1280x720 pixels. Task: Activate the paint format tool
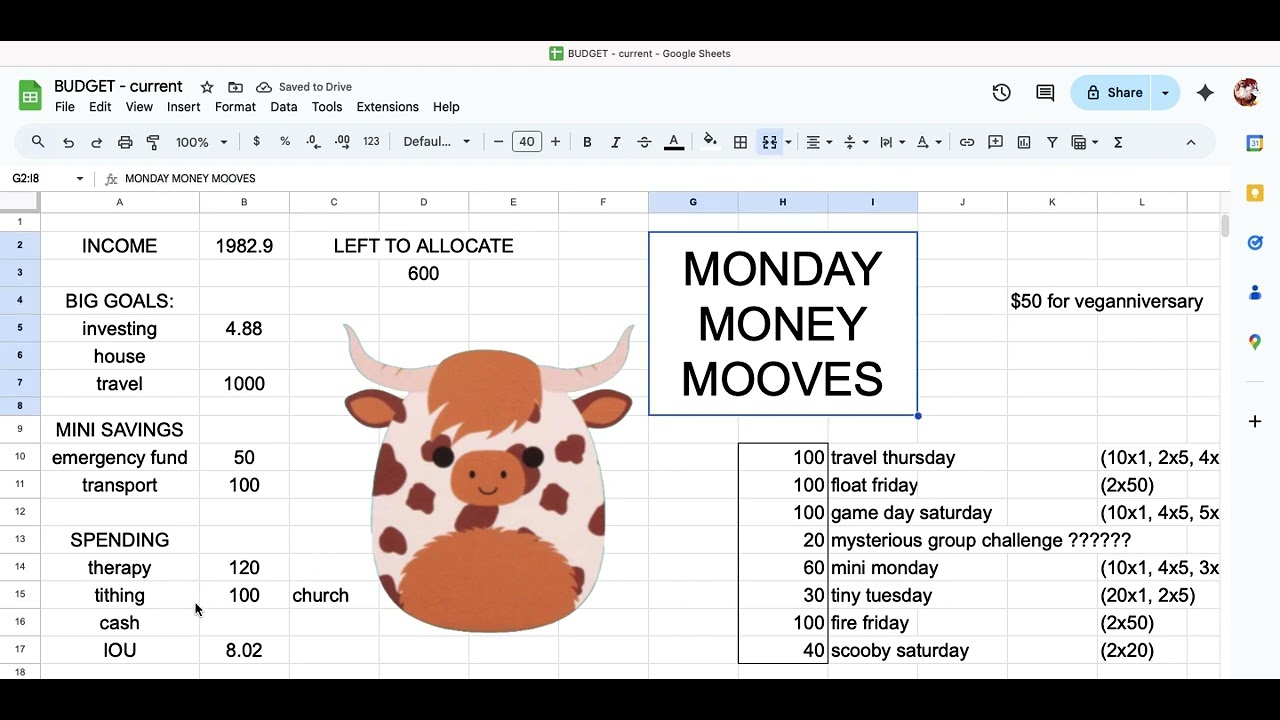click(153, 142)
